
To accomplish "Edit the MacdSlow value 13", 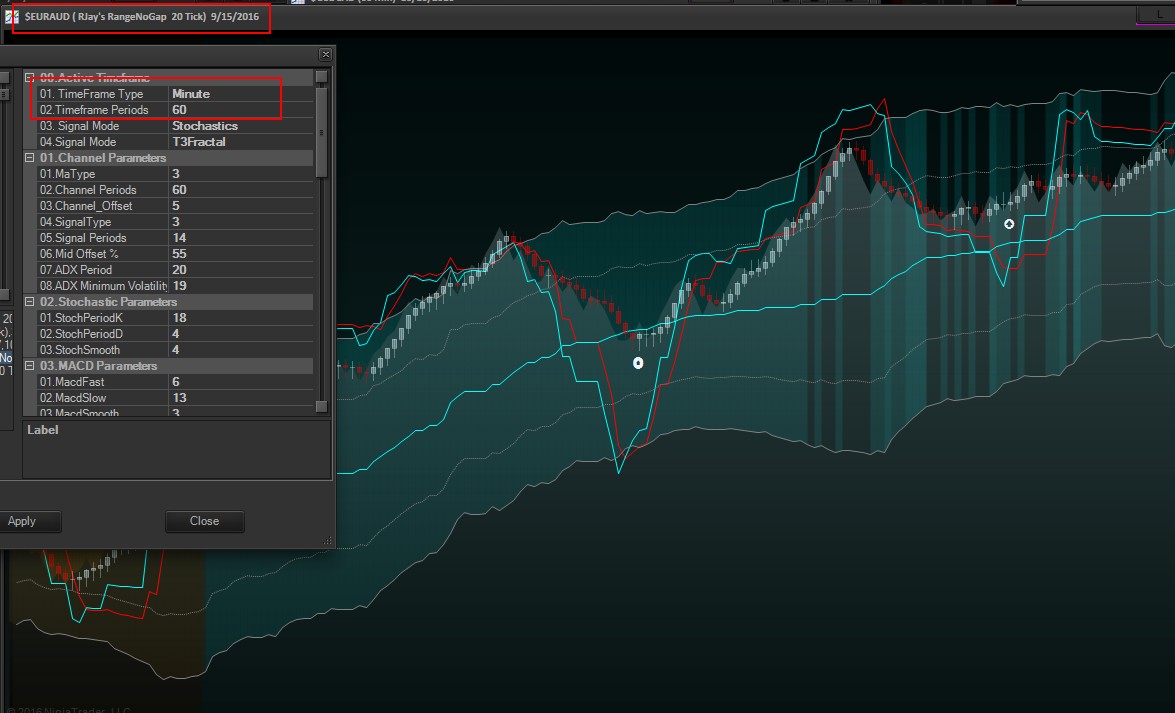I will 241,397.
